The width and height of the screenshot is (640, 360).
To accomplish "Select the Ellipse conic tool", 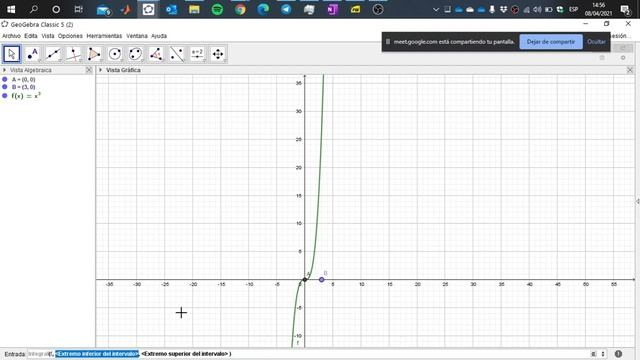I will tap(136, 54).
